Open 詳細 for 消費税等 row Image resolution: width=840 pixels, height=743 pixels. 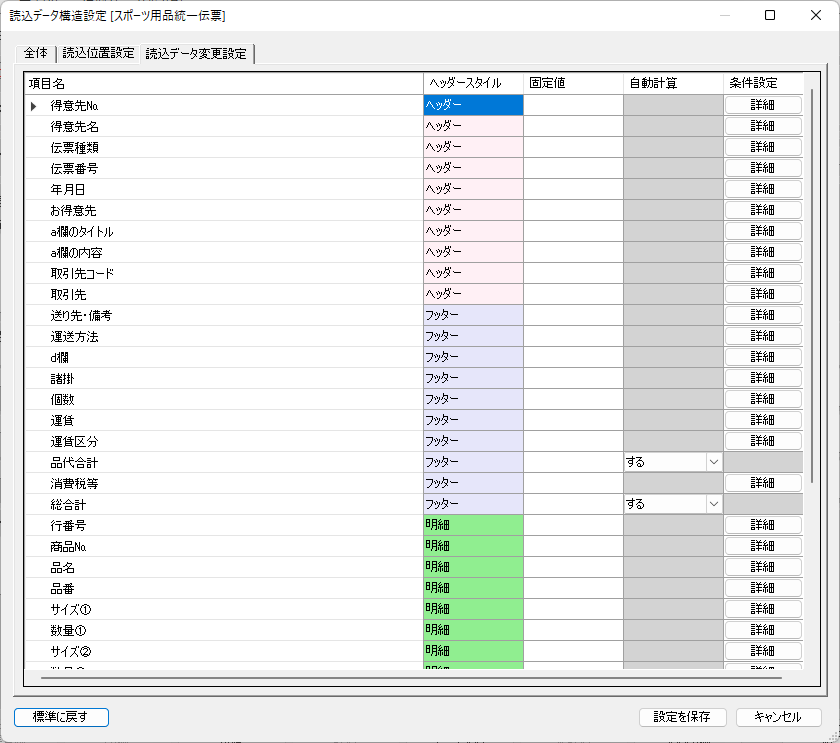click(763, 483)
